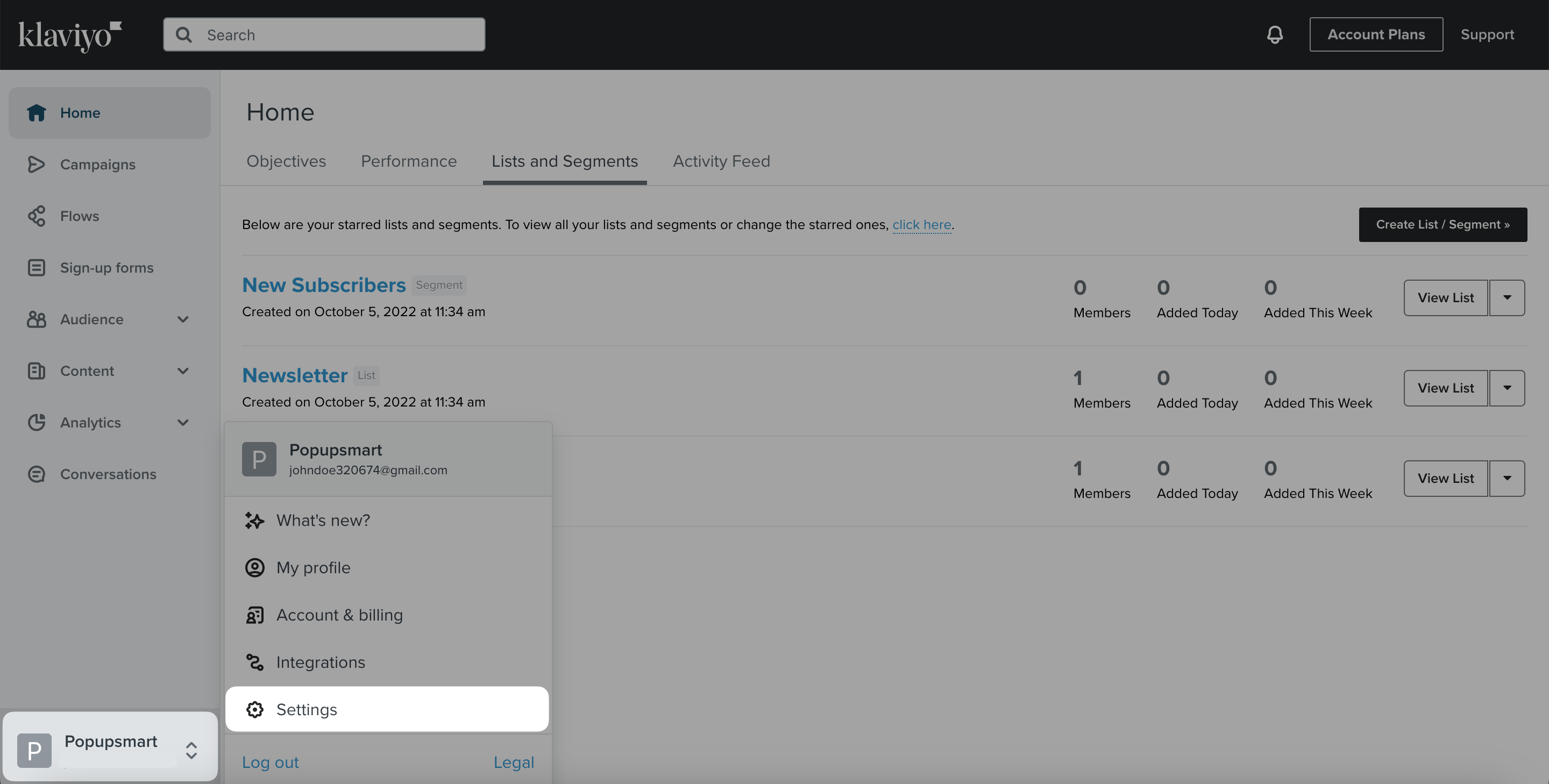1549x784 pixels.
Task: Open dropdown arrow beside Newsletter View List
Action: 1507,388
